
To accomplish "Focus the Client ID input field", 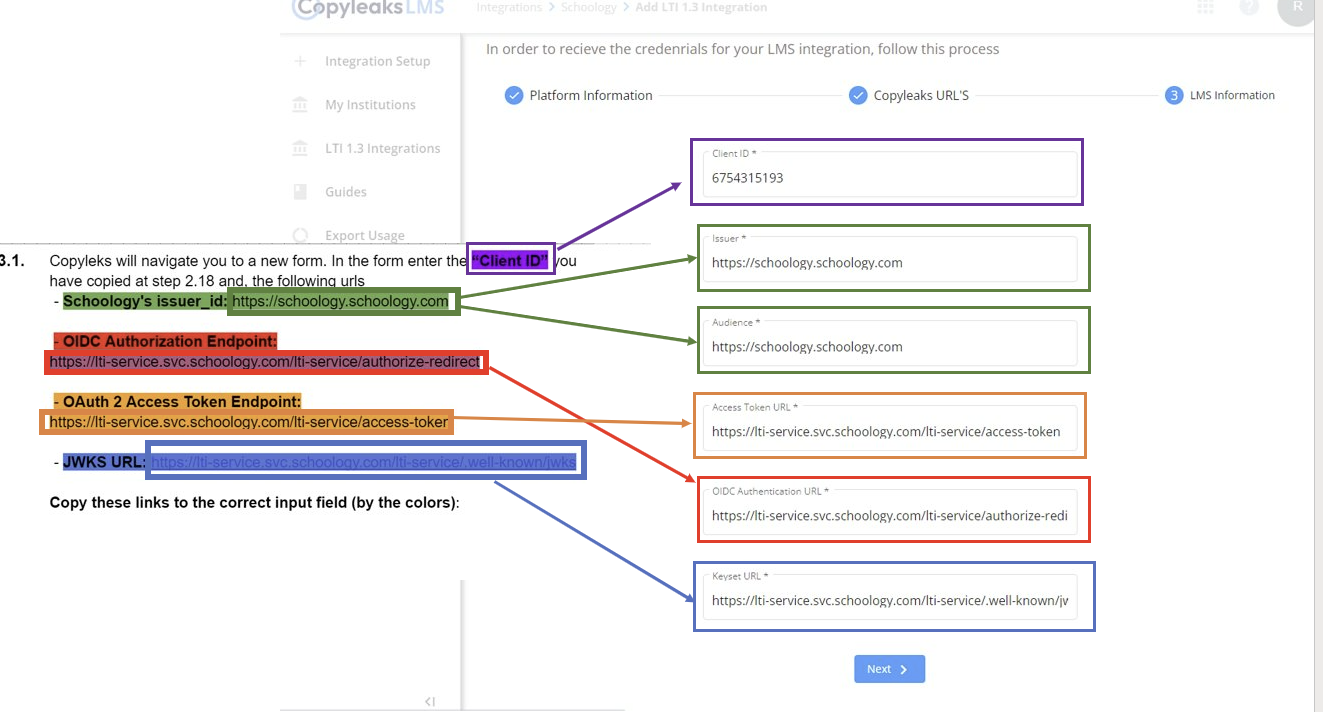I will tap(890, 174).
